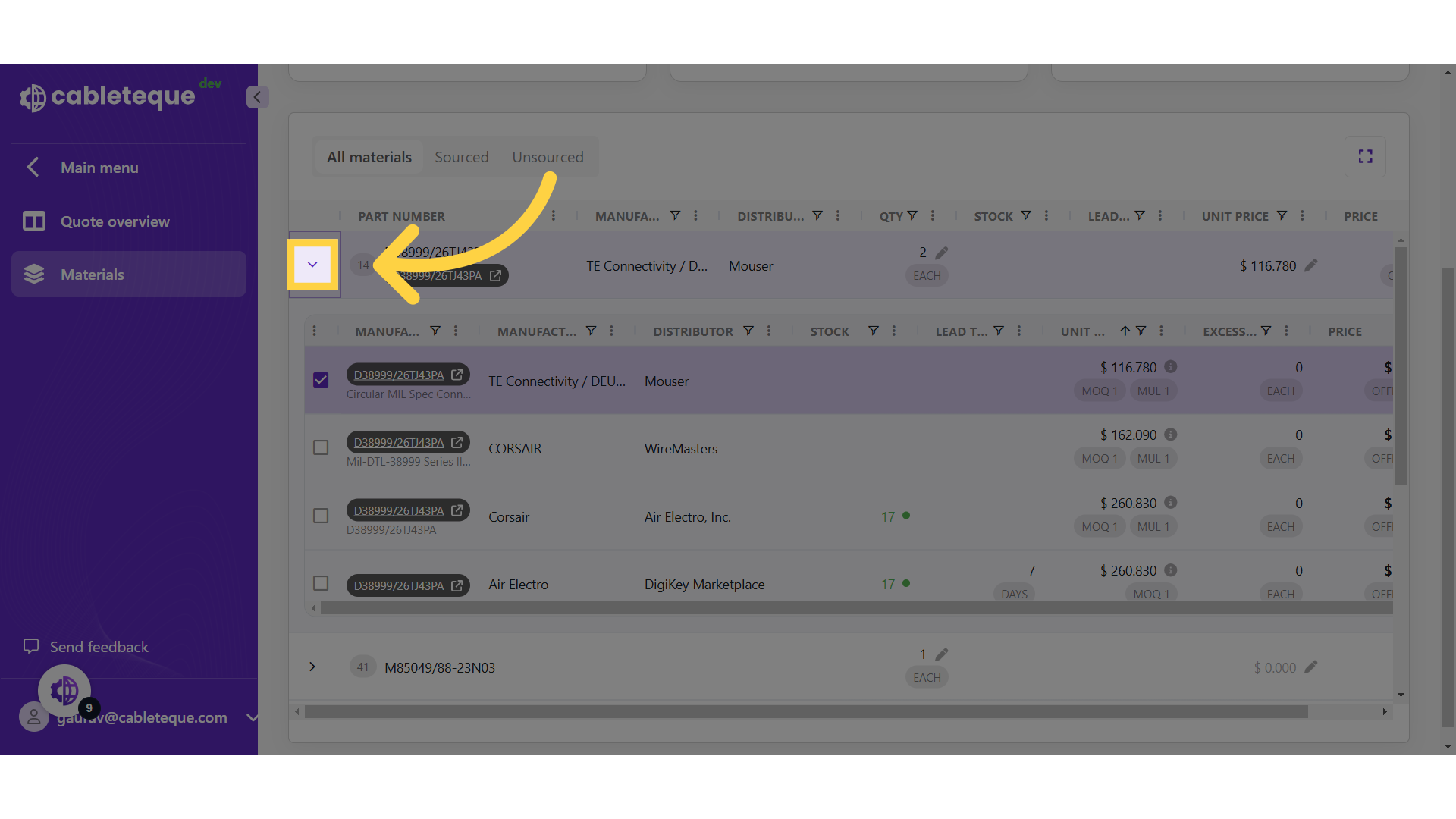This screenshot has height=819, width=1456.
Task: Collapse the highlighted first material row
Action: (x=312, y=265)
